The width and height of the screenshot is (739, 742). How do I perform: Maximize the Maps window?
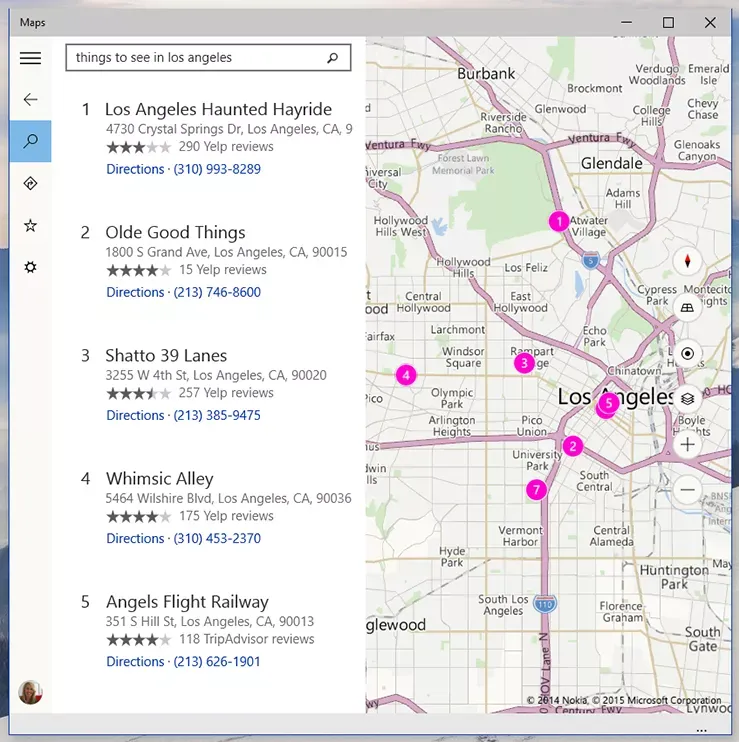pyautogui.click(x=668, y=22)
